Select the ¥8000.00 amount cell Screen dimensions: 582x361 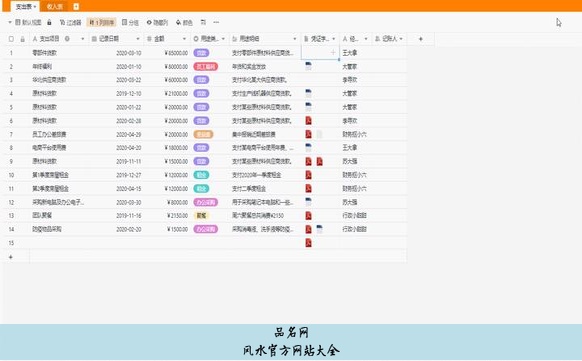pos(166,202)
